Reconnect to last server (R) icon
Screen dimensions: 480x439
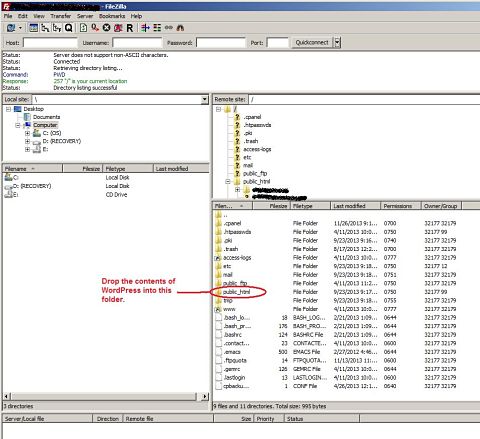pos(130,28)
